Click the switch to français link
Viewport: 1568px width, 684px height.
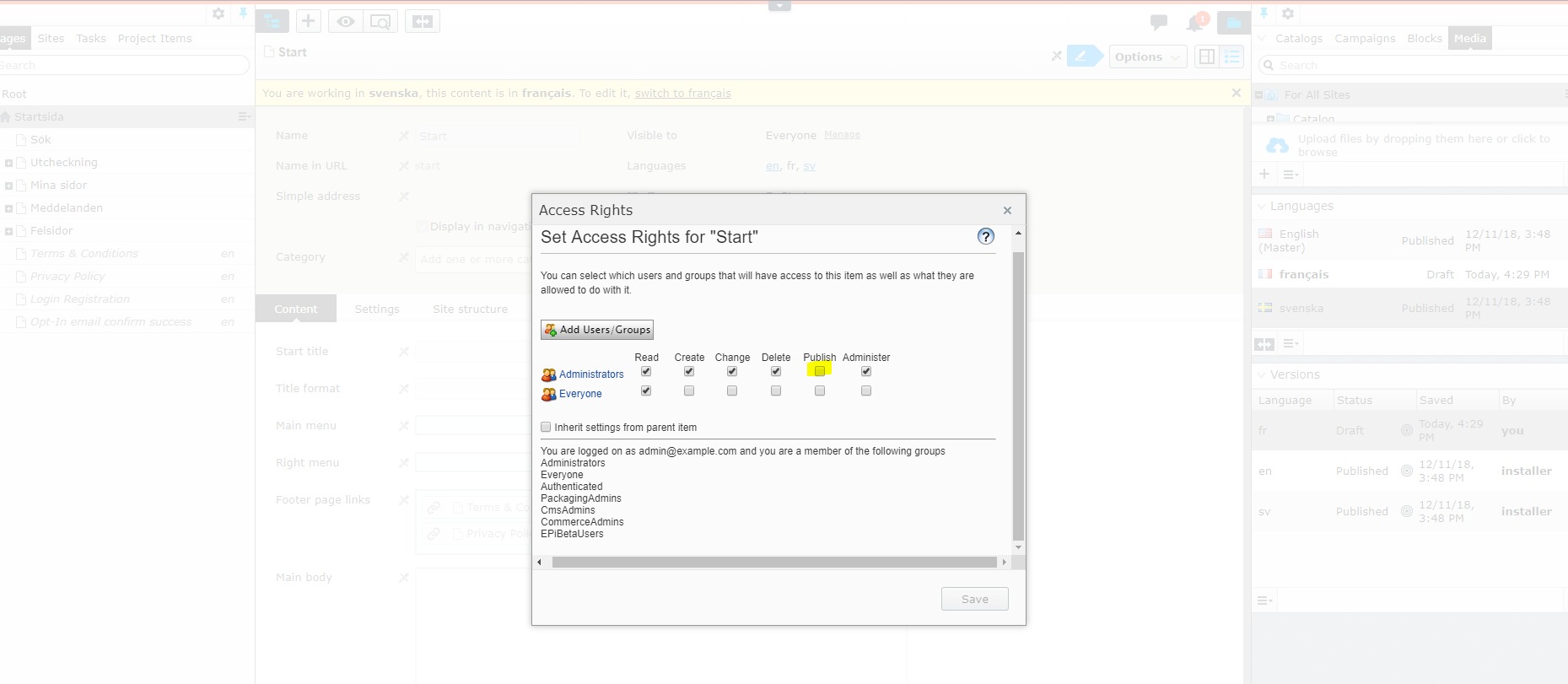tap(682, 94)
